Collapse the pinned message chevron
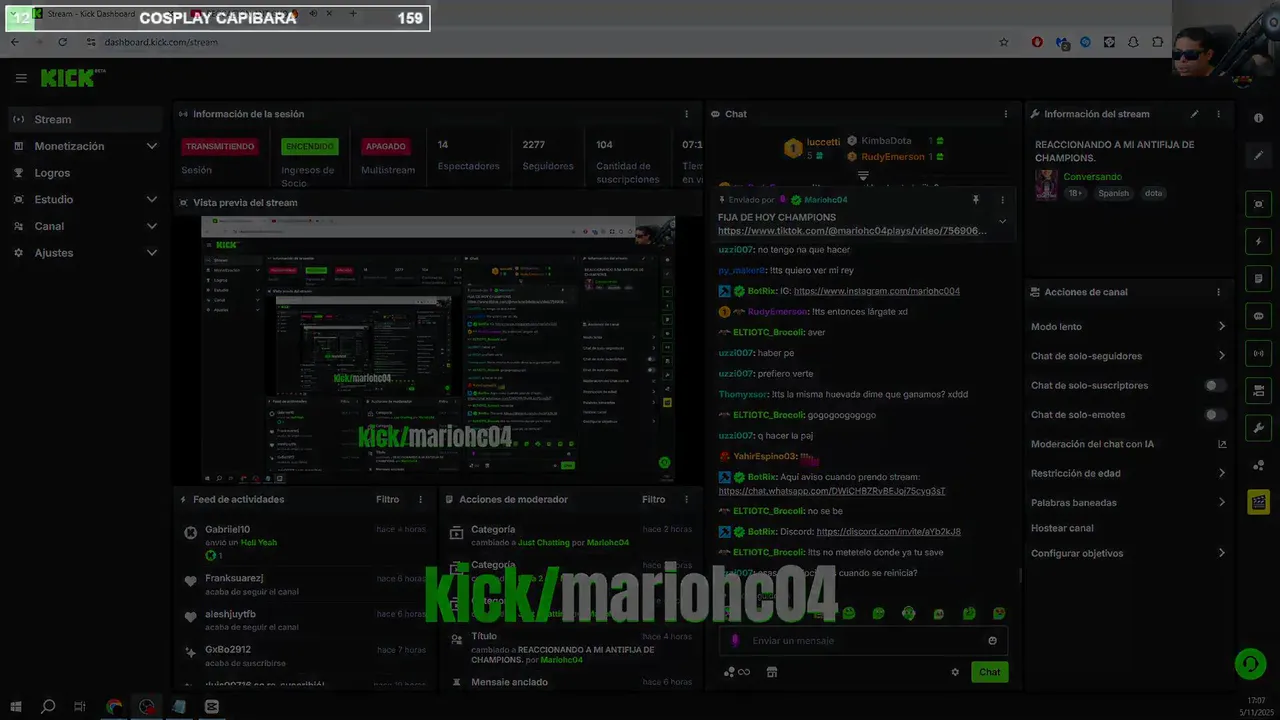 pos(1002,222)
